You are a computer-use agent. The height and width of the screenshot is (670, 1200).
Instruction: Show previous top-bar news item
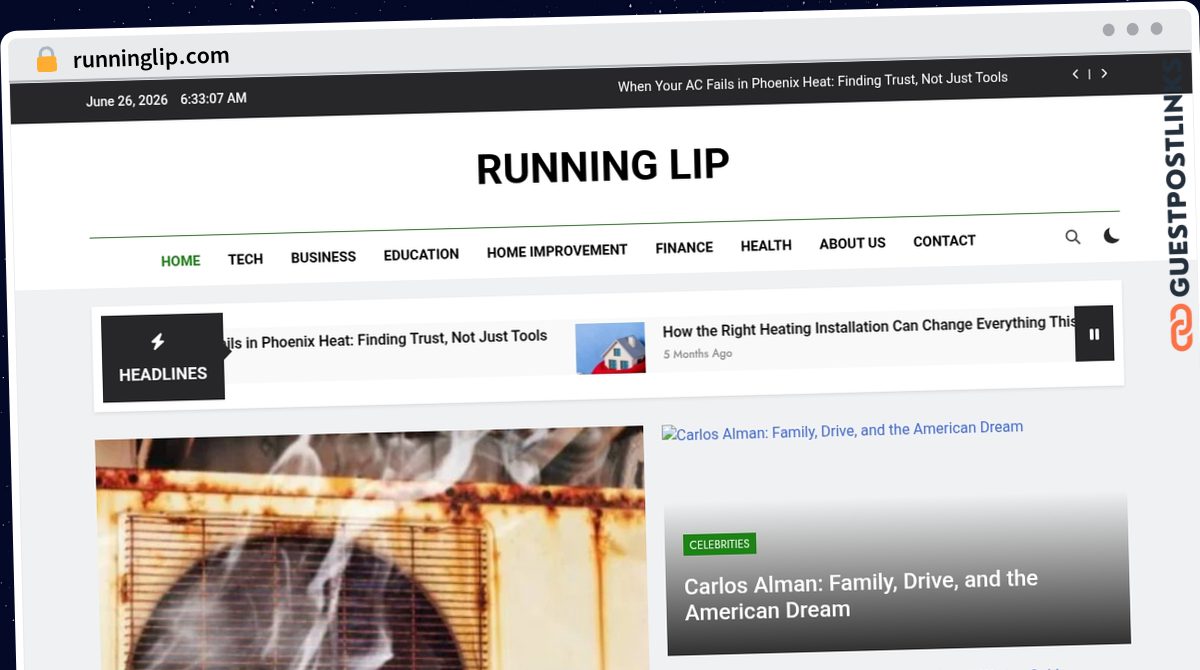click(x=1075, y=74)
